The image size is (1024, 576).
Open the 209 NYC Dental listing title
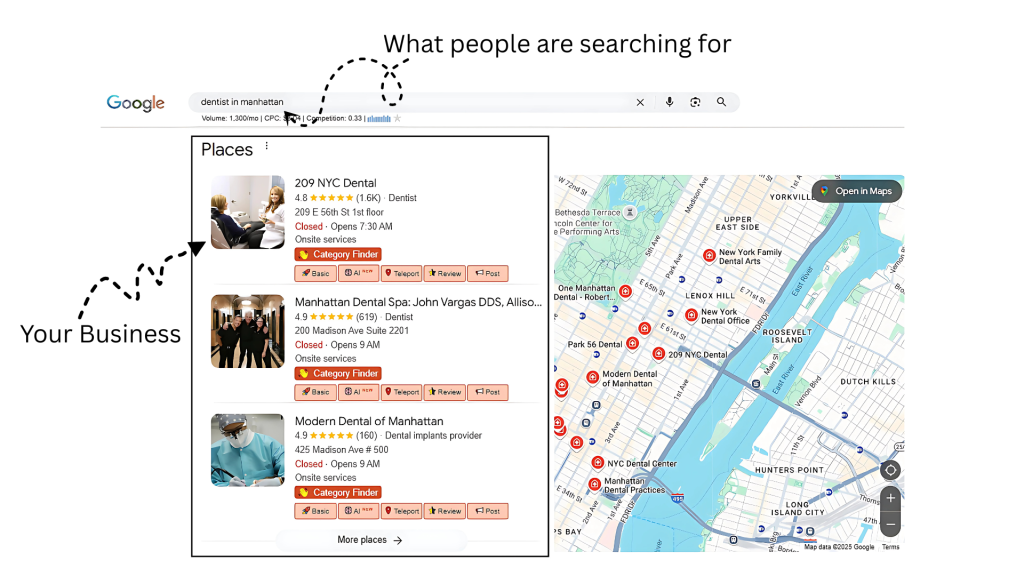point(335,183)
